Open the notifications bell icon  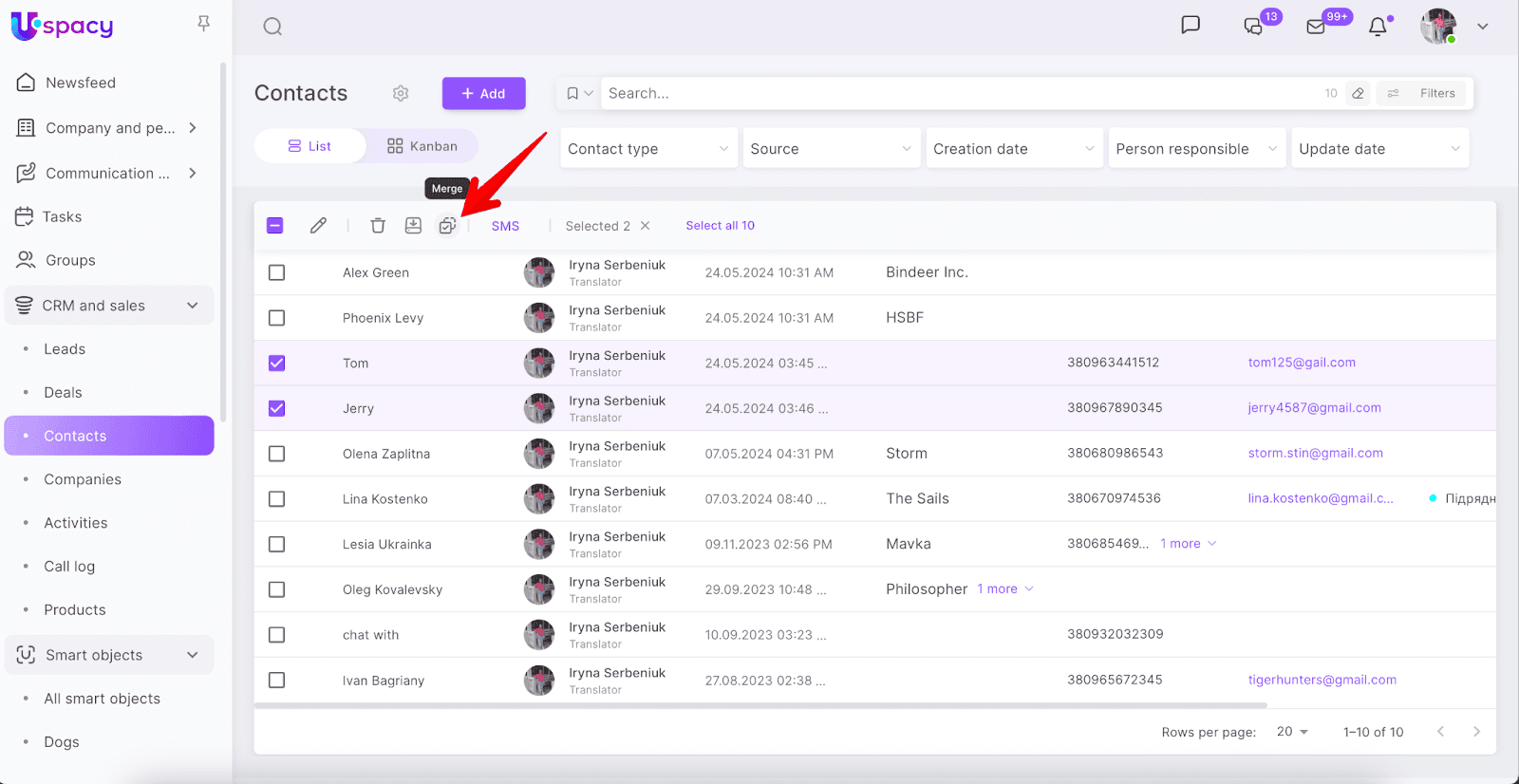click(1378, 27)
